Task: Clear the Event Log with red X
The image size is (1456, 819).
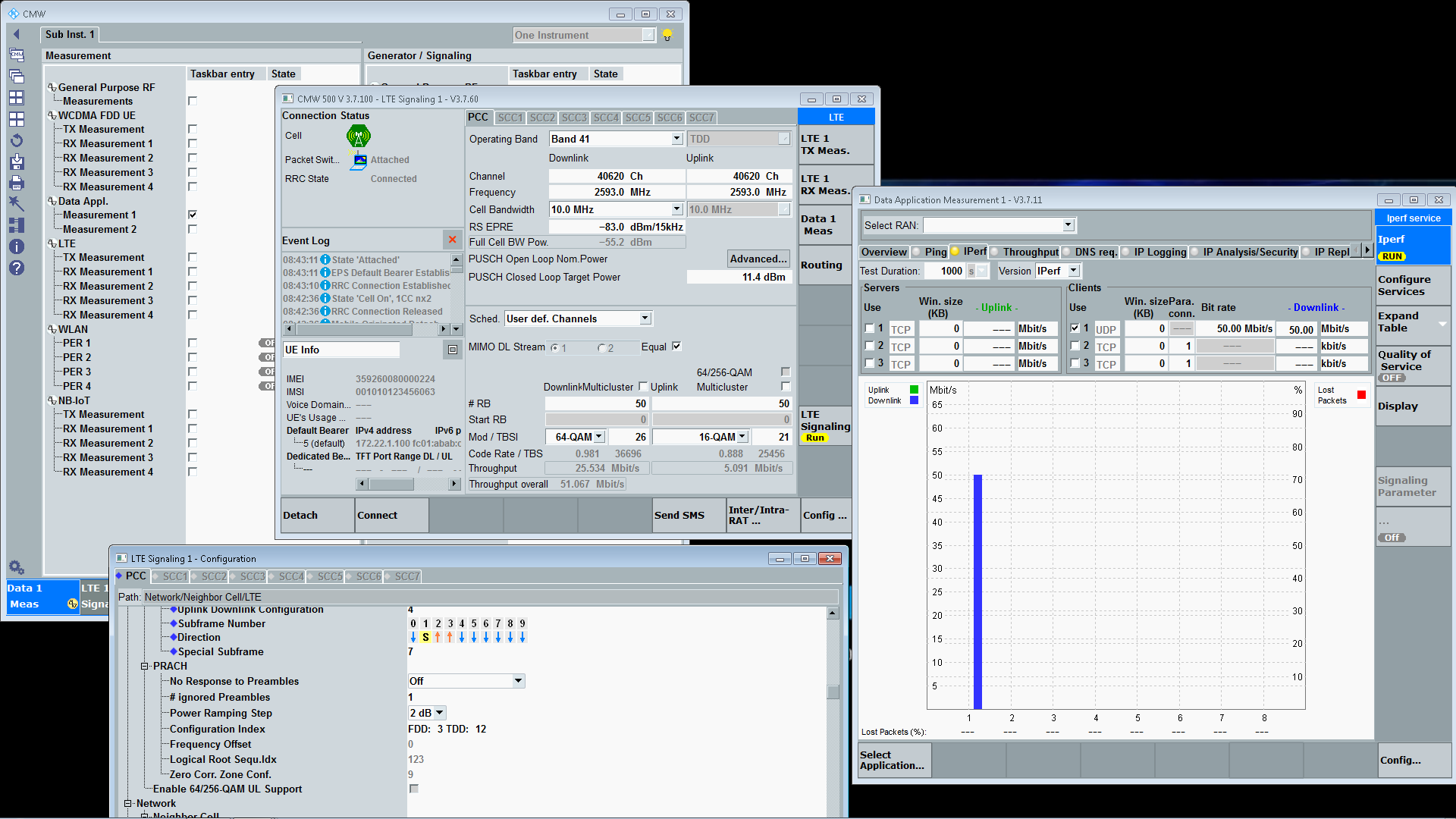Action: pyautogui.click(x=452, y=240)
